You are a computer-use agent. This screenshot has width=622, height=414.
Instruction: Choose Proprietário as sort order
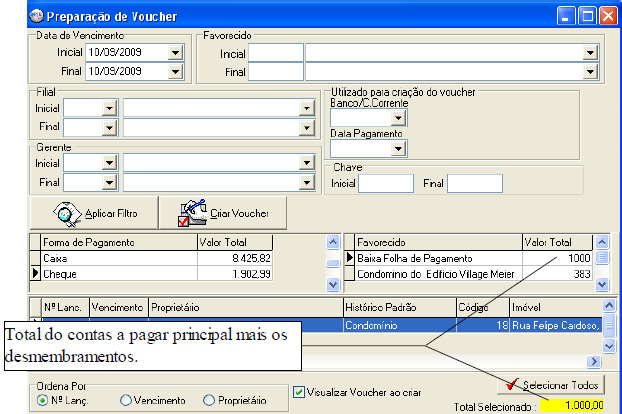(209, 400)
